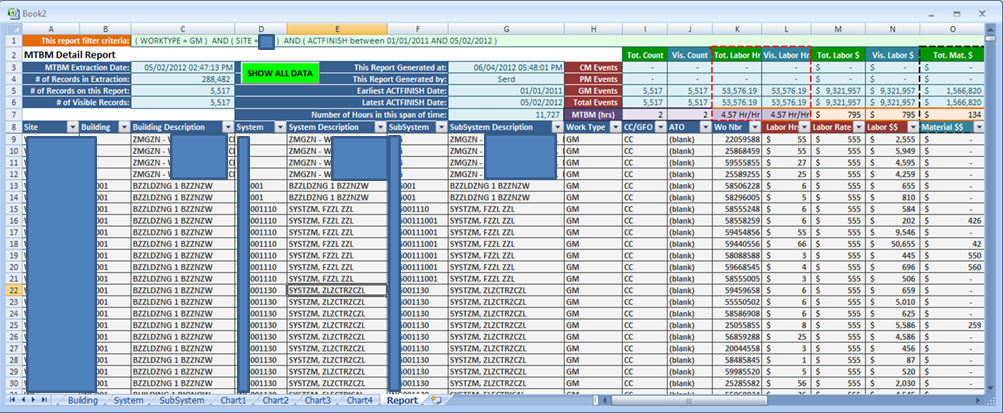Click the 'Serd' generated-by cell
This screenshot has height=413, width=1003.
(x=506, y=79)
